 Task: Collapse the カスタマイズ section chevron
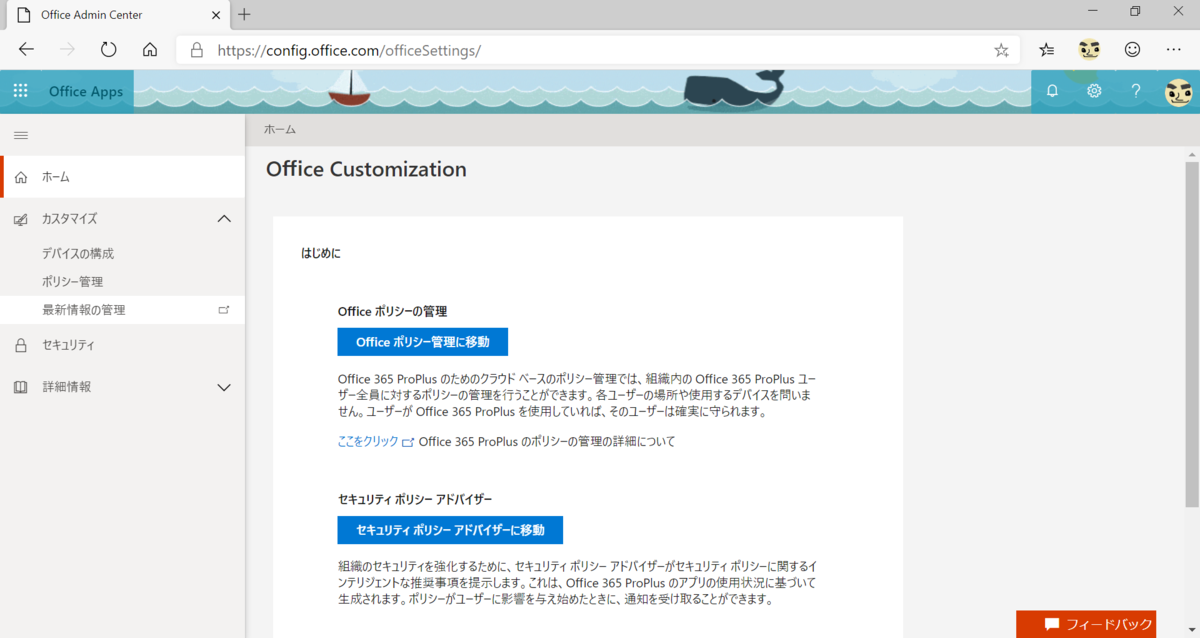click(x=224, y=219)
